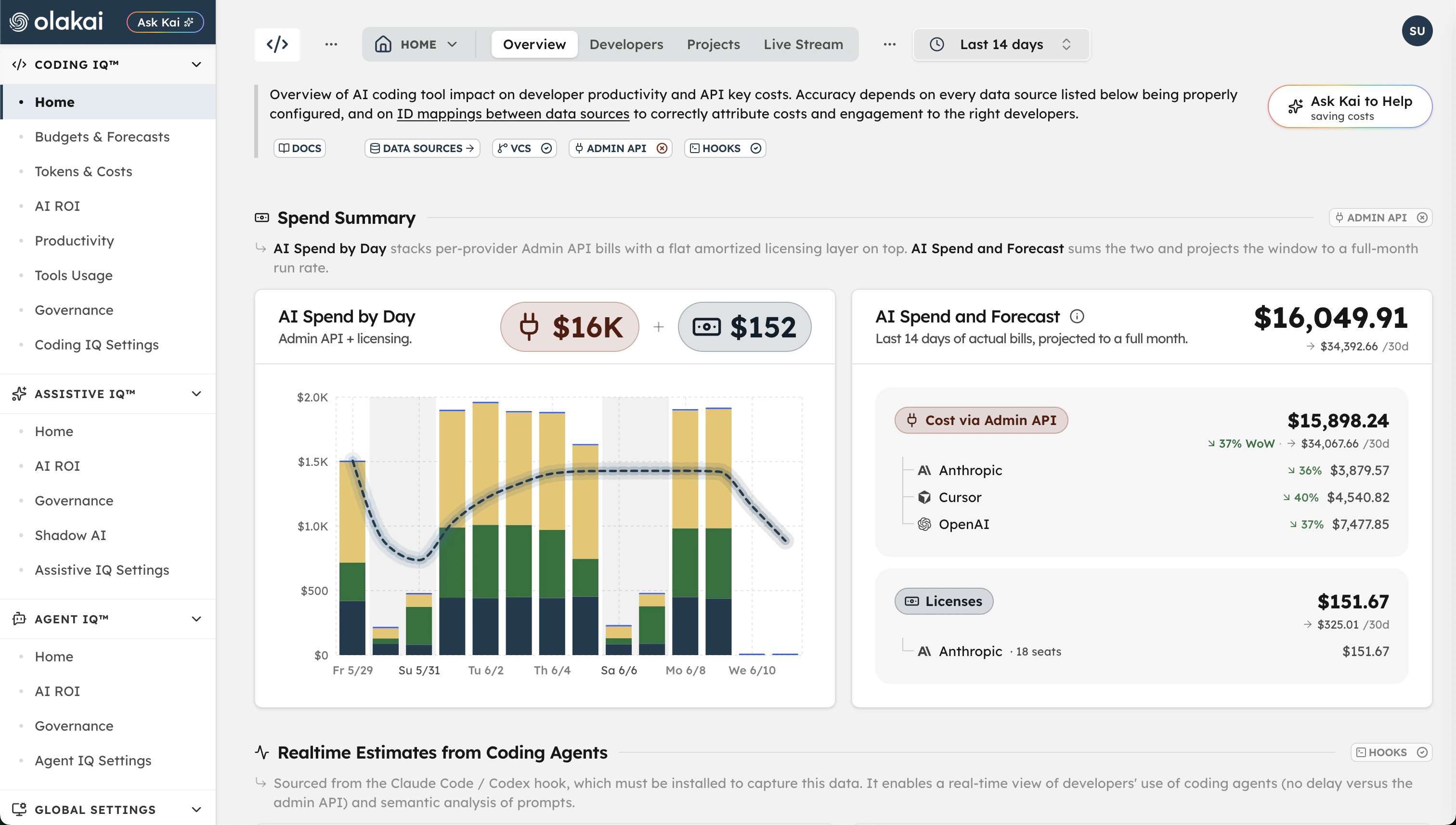Select Home under Coding IQ
The image size is (1456, 825).
(x=108, y=102)
